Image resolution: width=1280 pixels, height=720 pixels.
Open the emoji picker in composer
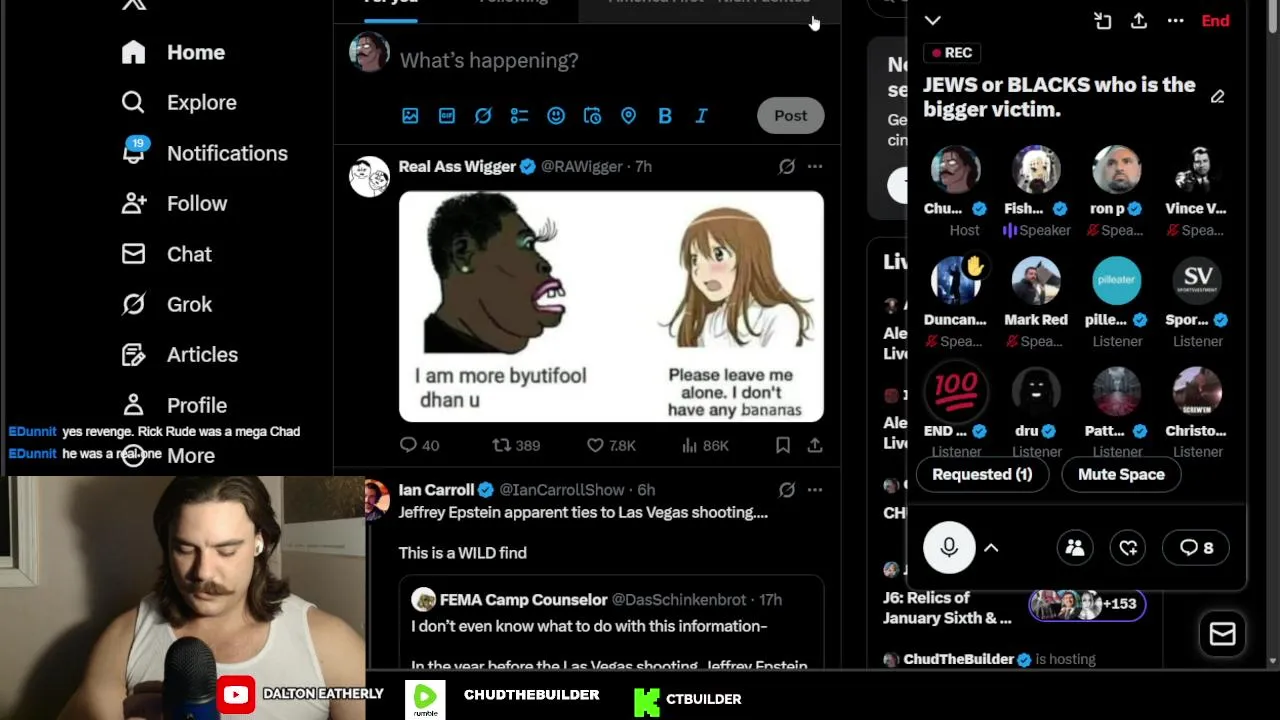coord(556,116)
